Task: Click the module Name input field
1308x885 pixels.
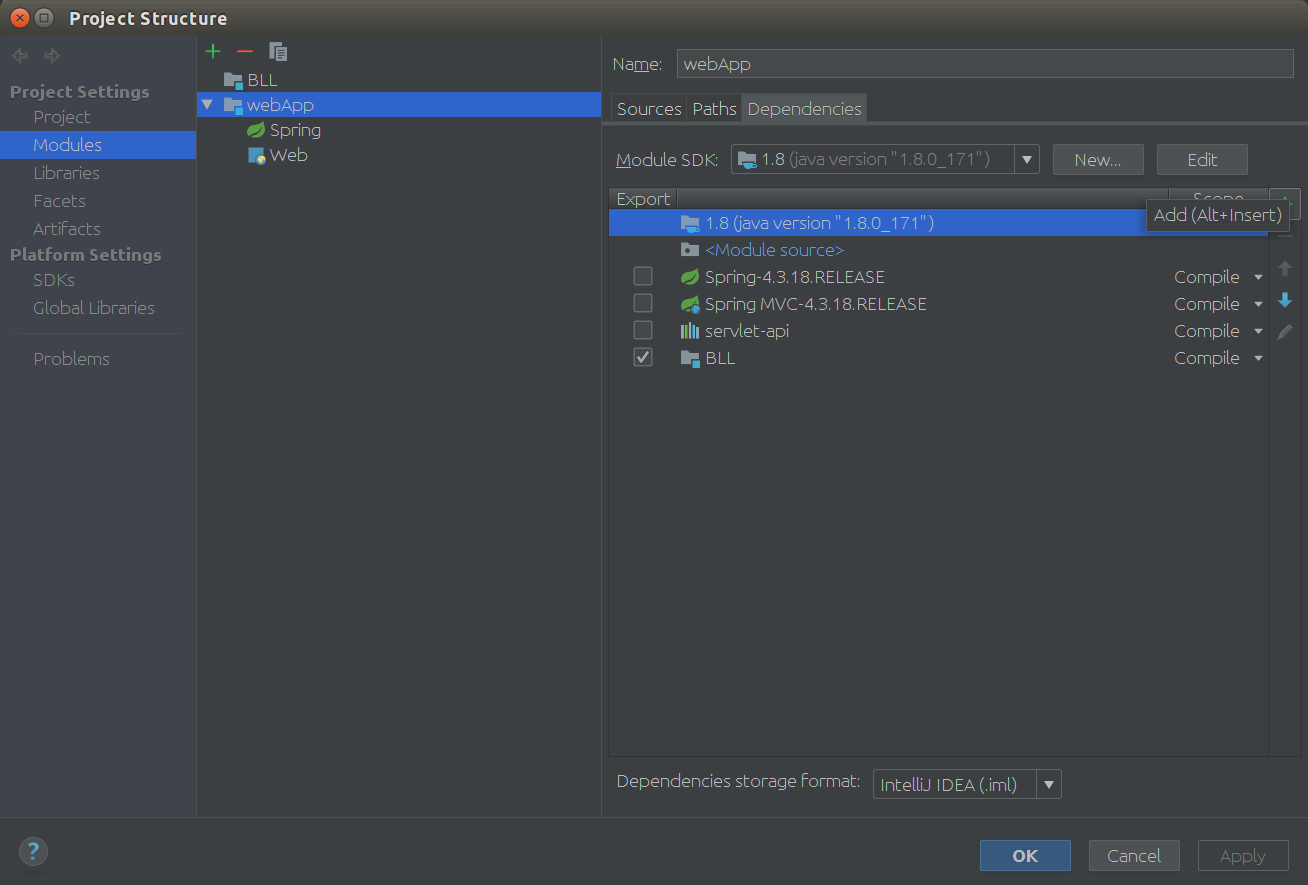Action: click(985, 64)
